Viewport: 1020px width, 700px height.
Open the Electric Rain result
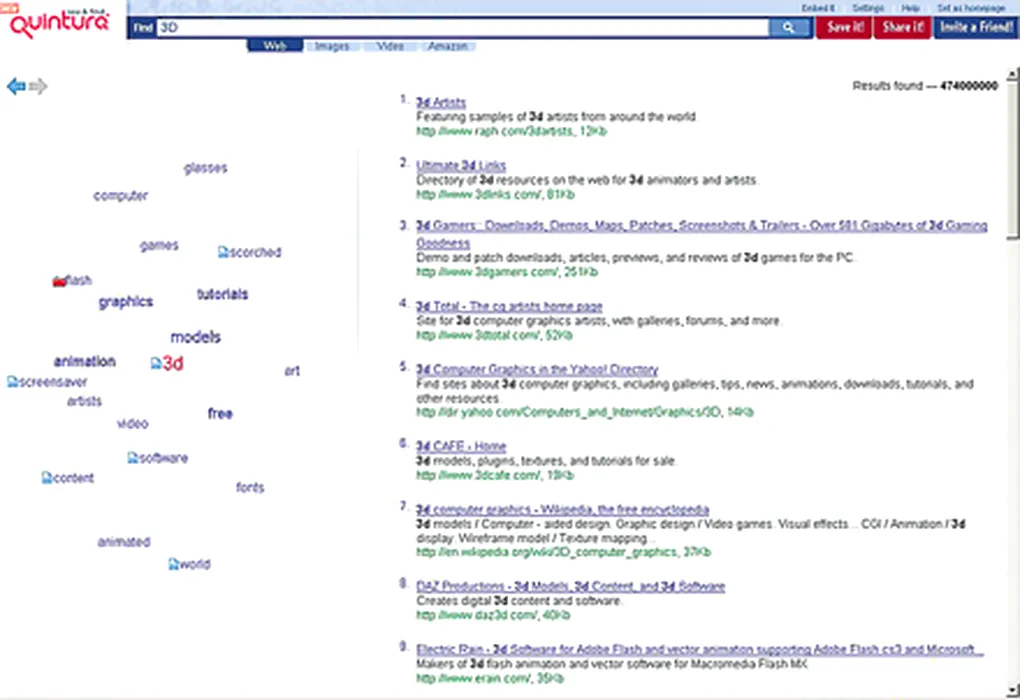point(700,649)
